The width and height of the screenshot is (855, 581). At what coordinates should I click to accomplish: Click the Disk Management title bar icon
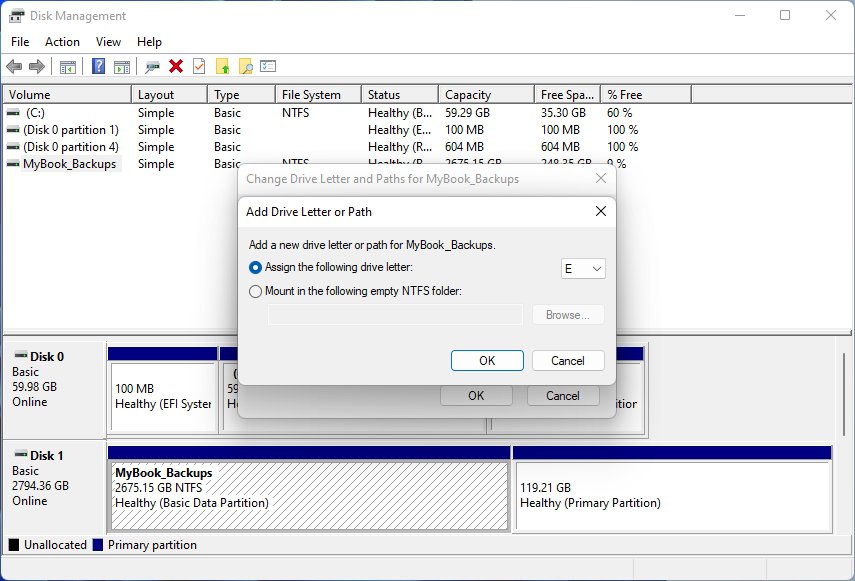pyautogui.click(x=17, y=16)
